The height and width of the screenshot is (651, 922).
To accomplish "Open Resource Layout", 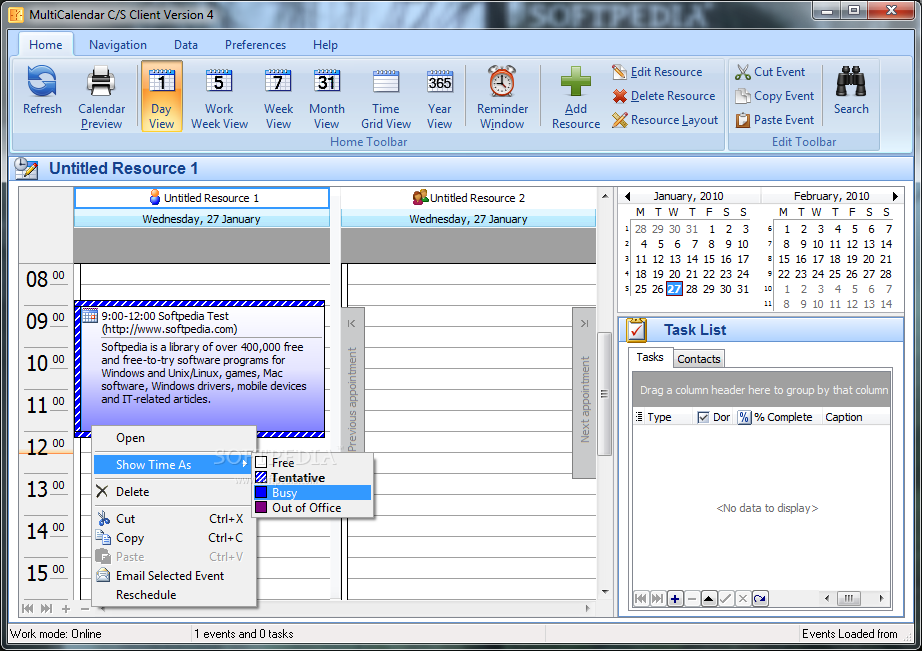I will click(x=665, y=120).
